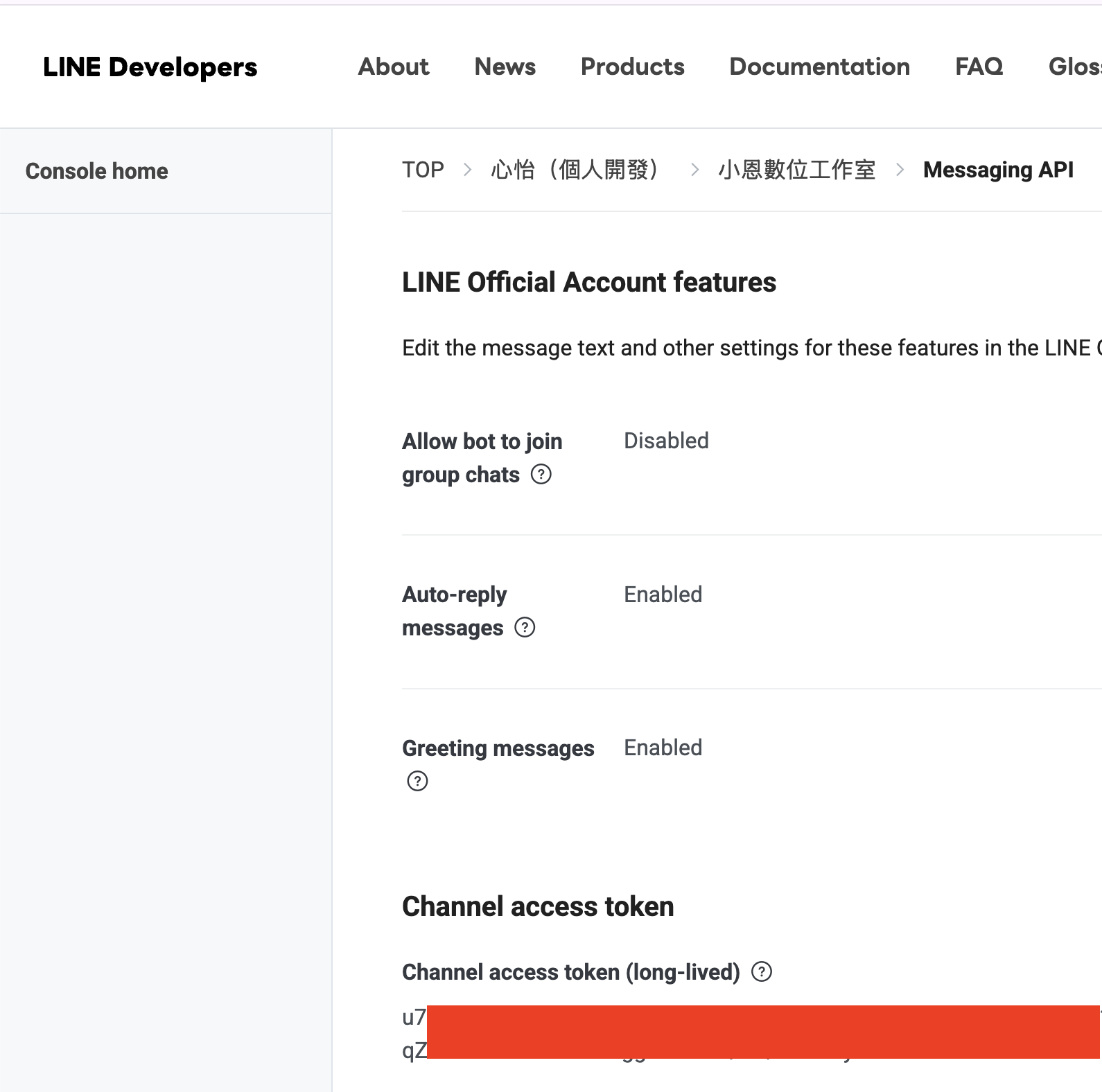Click the Enabled status for Auto-reply messages
The width and height of the screenshot is (1102, 1092).
coord(663,595)
